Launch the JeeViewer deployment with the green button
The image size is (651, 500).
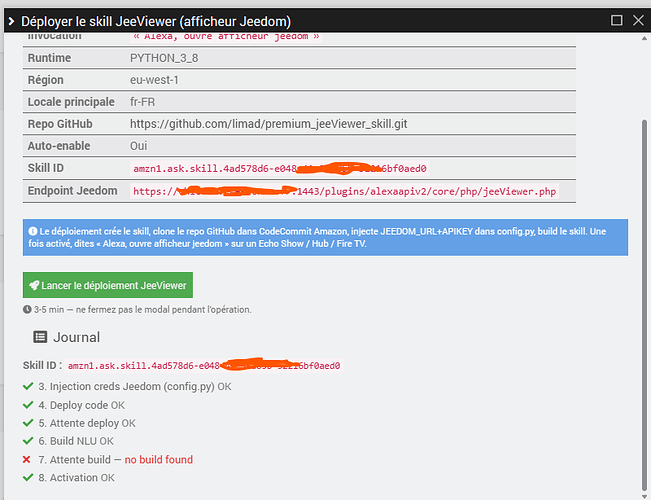pyautogui.click(x=108, y=285)
